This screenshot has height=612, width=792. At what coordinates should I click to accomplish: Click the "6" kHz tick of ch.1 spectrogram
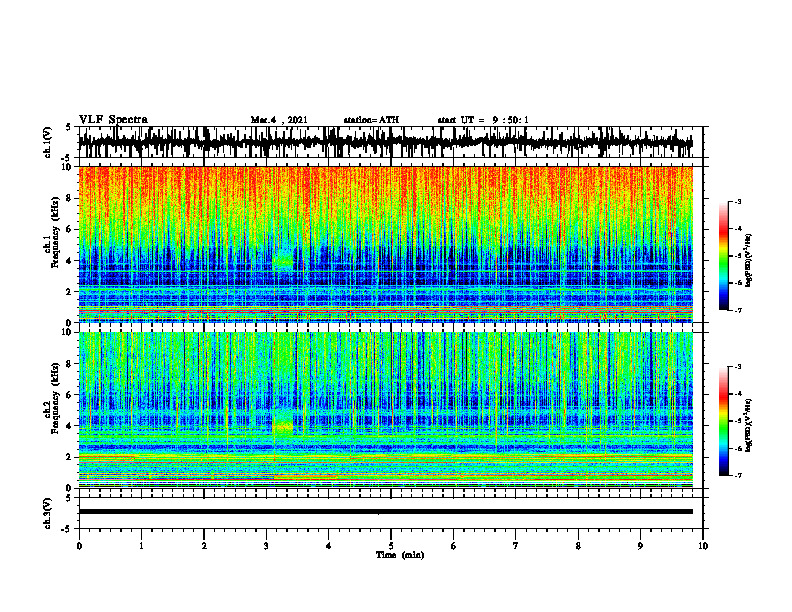pos(70,229)
